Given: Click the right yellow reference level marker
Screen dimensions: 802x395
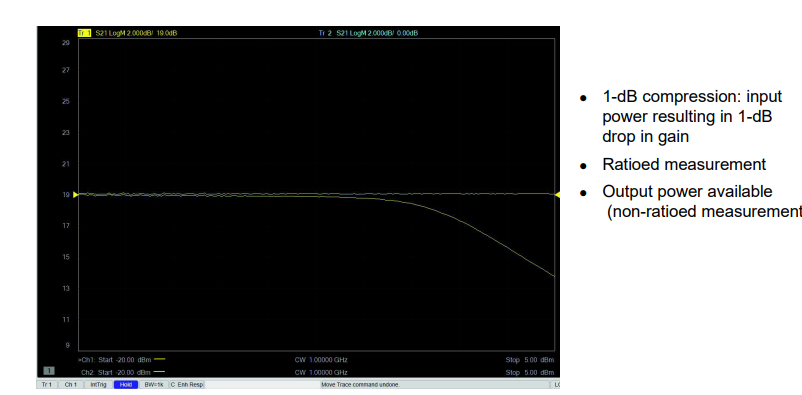Looking at the screenshot, I should tap(558, 194).
